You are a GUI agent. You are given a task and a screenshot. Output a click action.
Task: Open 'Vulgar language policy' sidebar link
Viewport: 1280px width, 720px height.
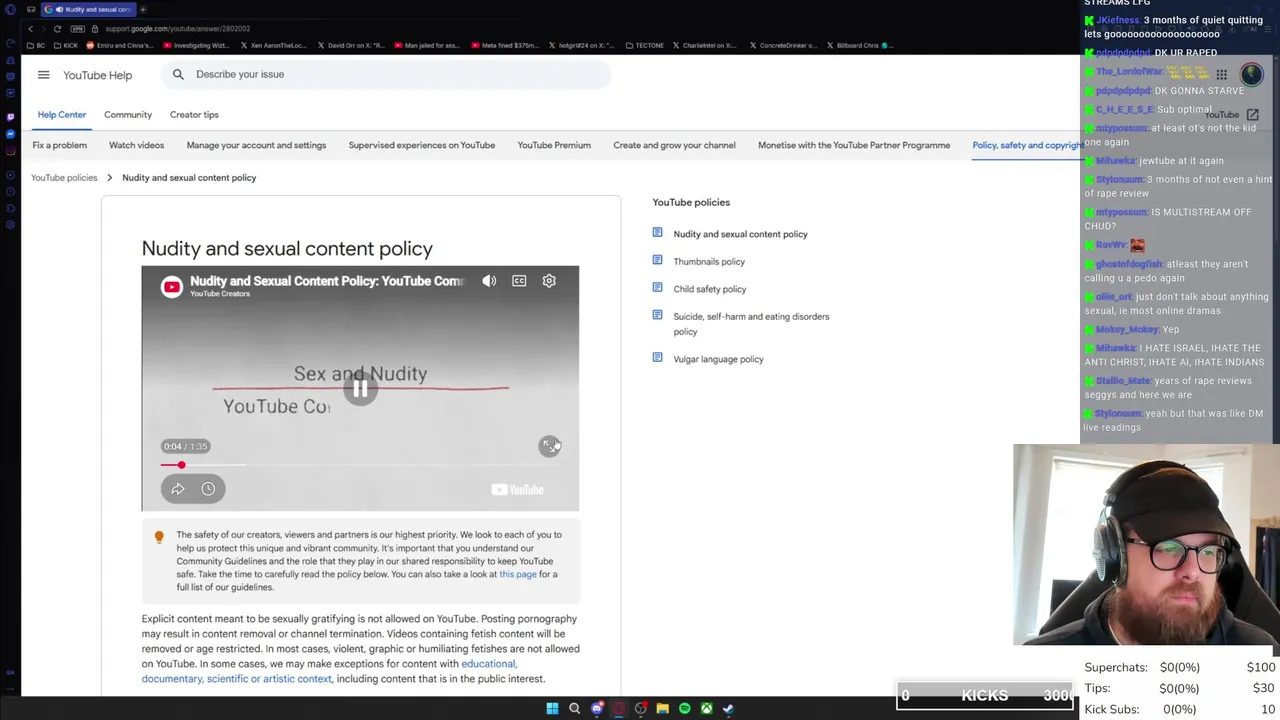718,359
